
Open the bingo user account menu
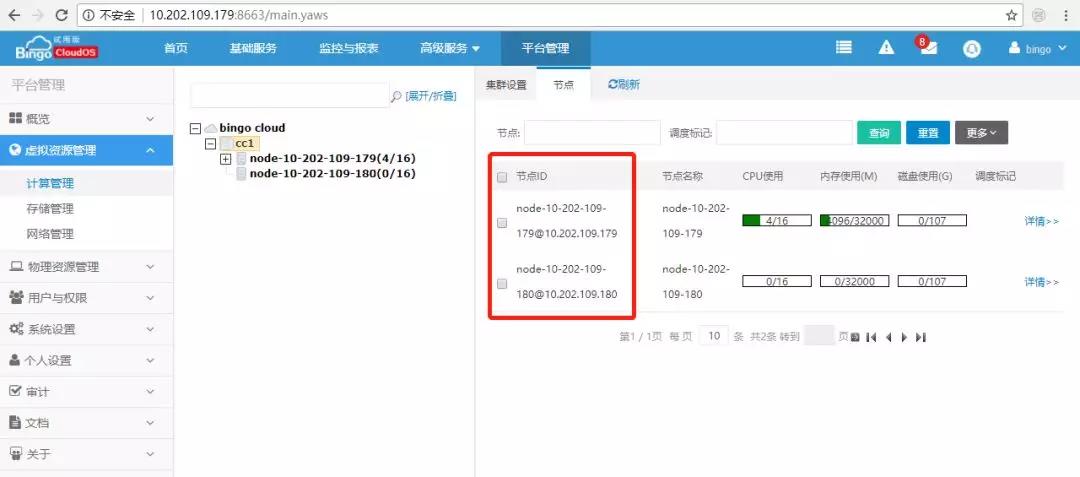[1038, 49]
